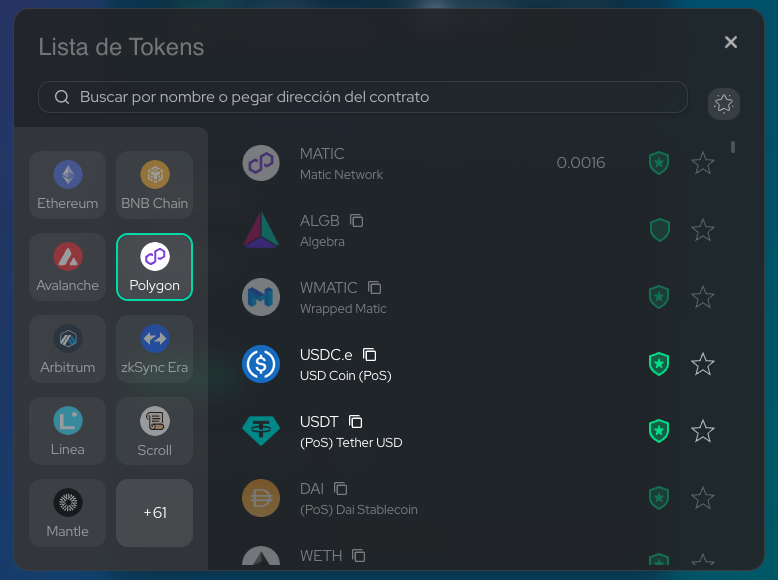Copy the DAI contract address
The width and height of the screenshot is (778, 580).
[x=341, y=489]
